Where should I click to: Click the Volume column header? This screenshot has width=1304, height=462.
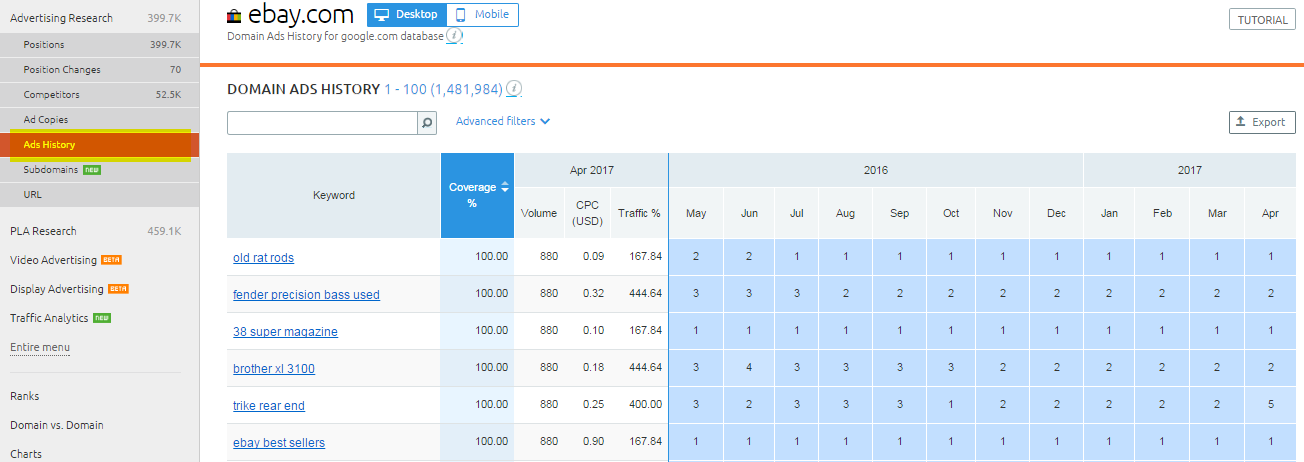(x=539, y=213)
